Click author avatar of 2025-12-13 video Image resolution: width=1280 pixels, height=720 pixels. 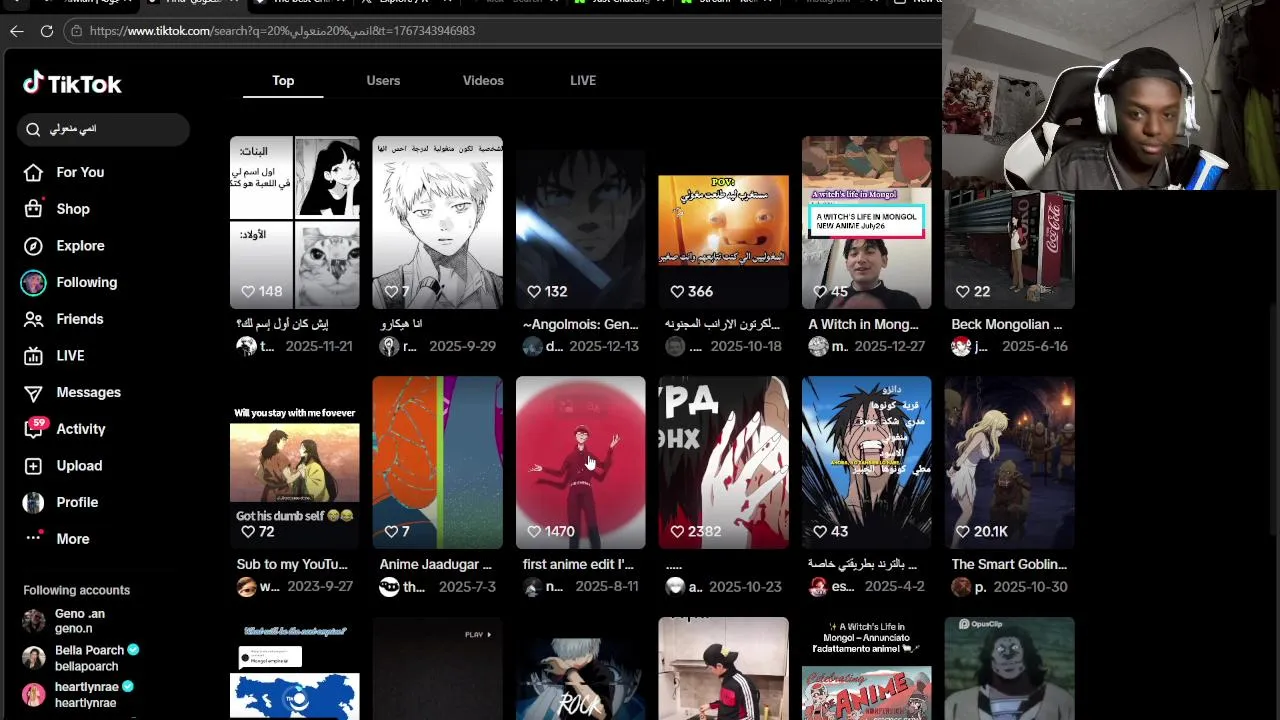pos(532,346)
